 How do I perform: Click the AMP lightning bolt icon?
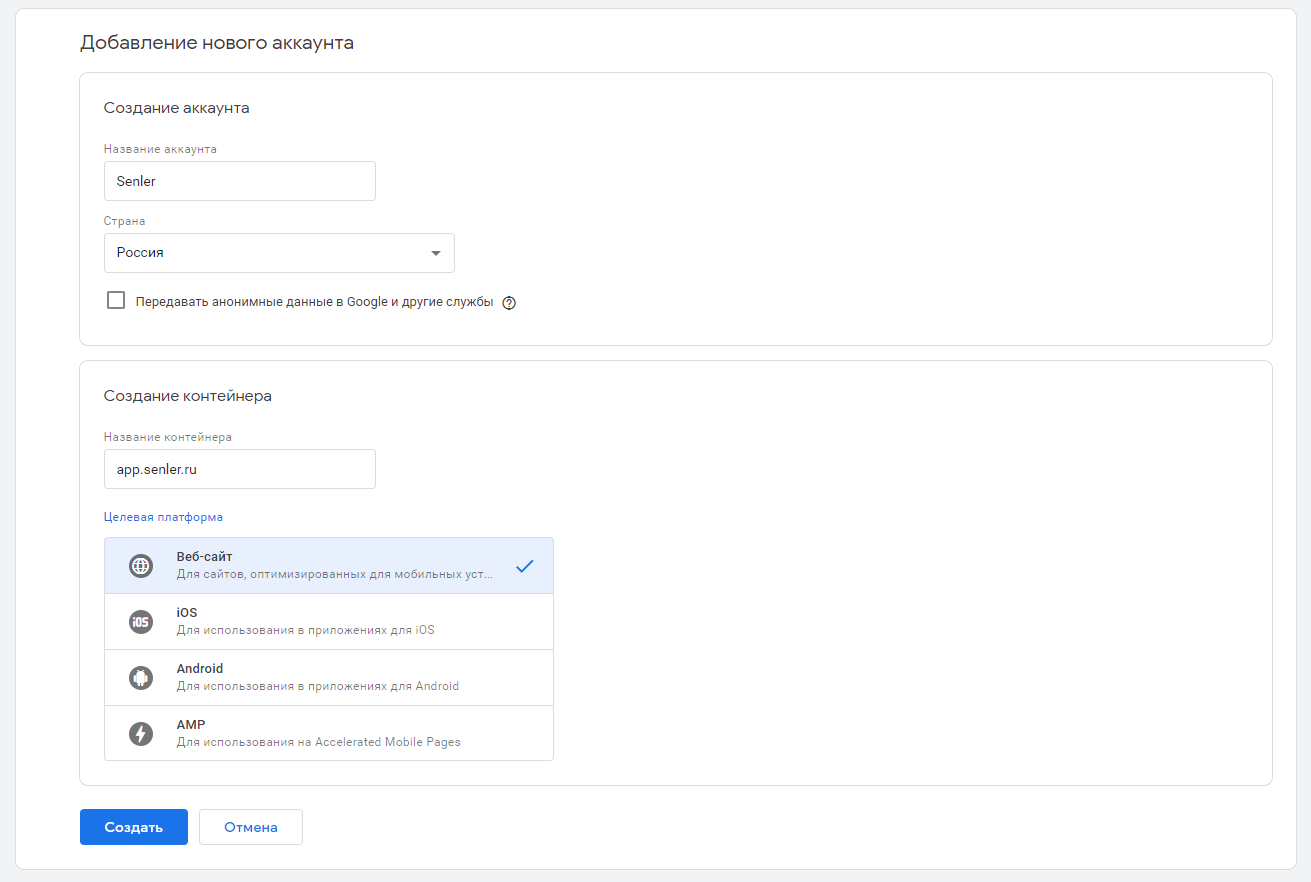tap(141, 734)
